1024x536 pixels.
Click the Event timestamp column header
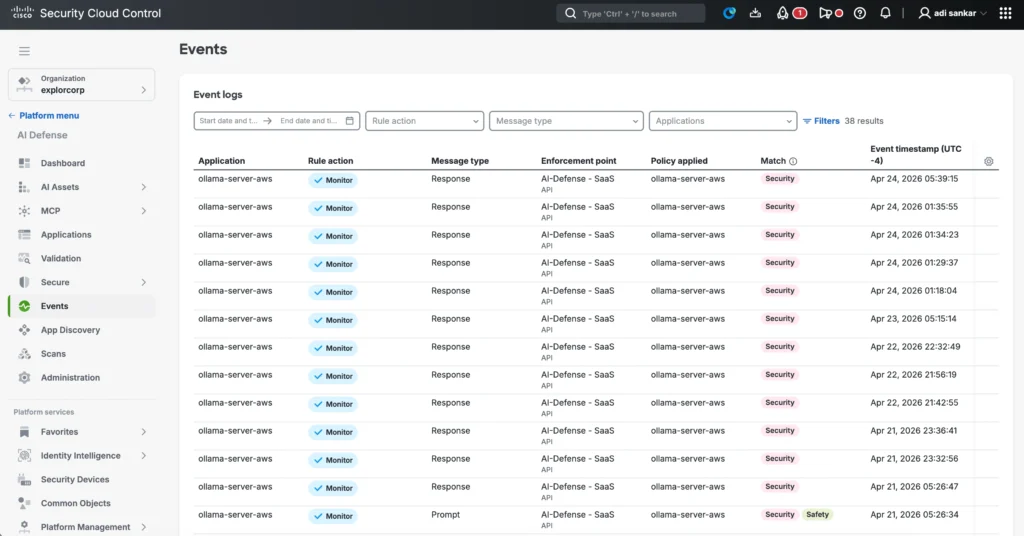click(x=916, y=155)
